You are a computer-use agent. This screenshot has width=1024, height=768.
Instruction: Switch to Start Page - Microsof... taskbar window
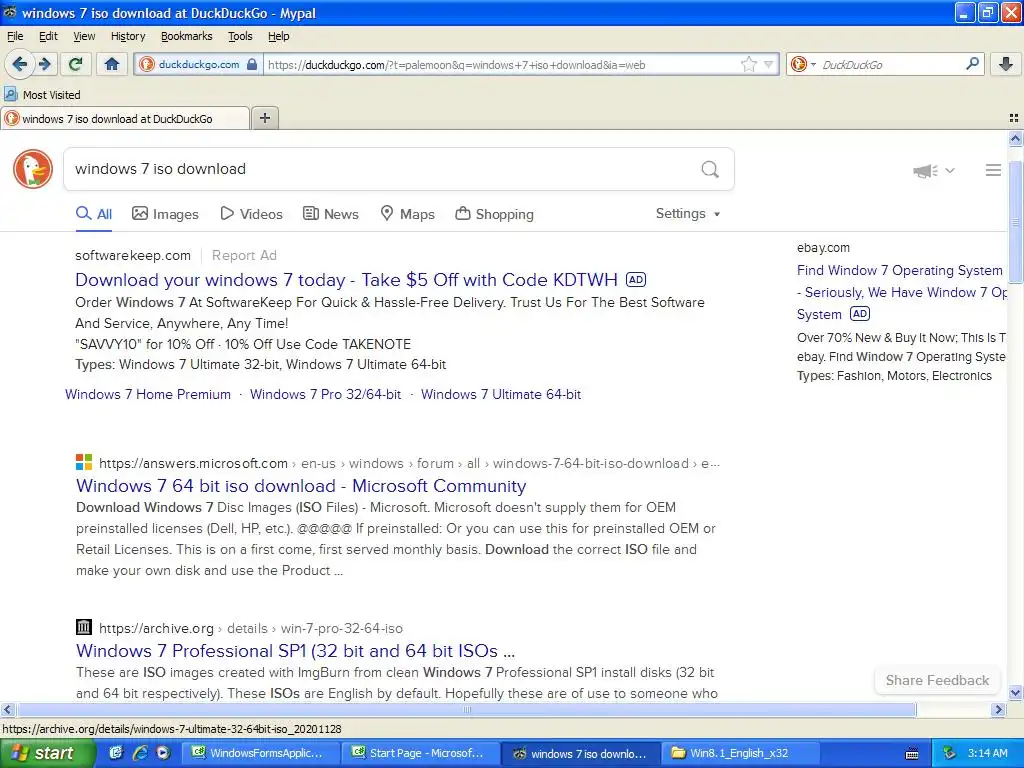click(x=420, y=753)
